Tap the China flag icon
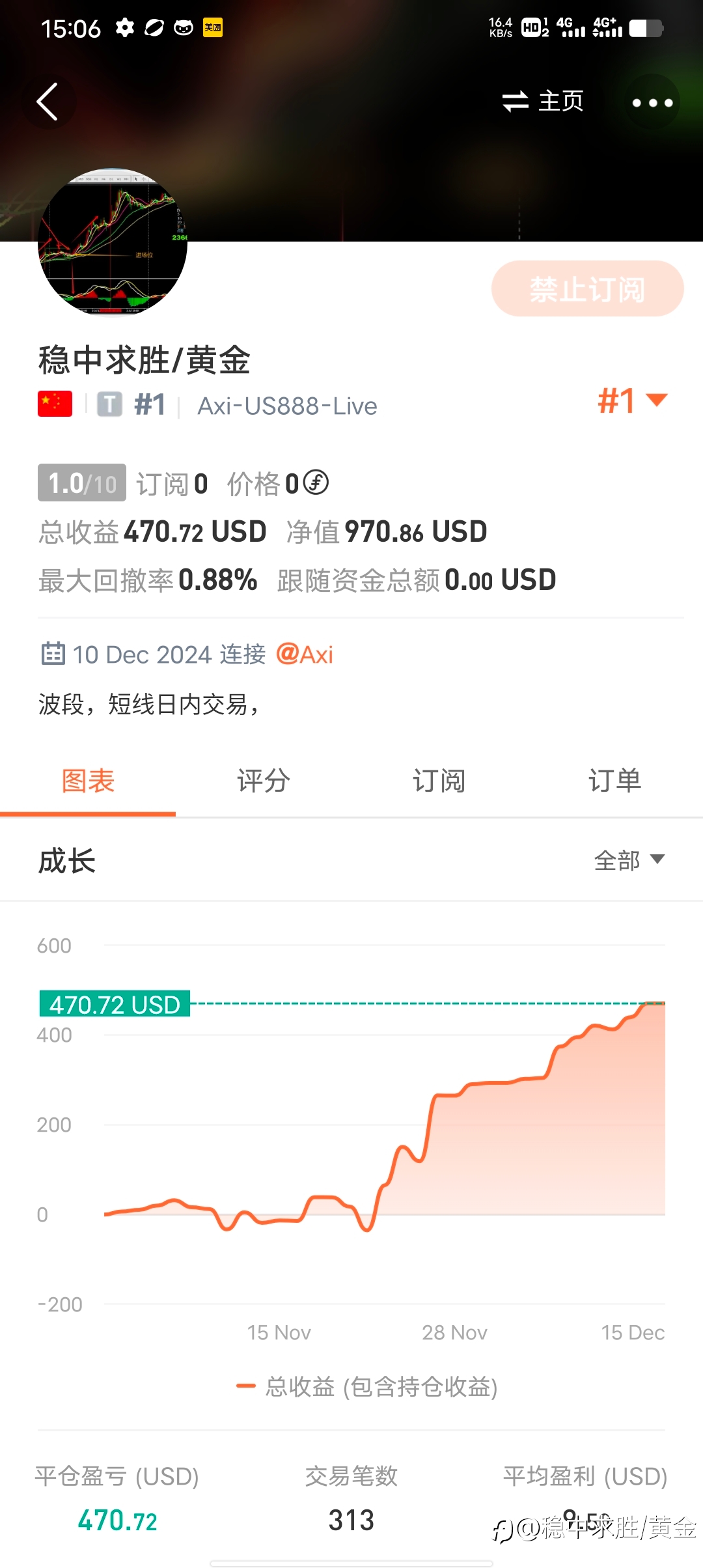This screenshot has height=1568, width=703. [55, 404]
